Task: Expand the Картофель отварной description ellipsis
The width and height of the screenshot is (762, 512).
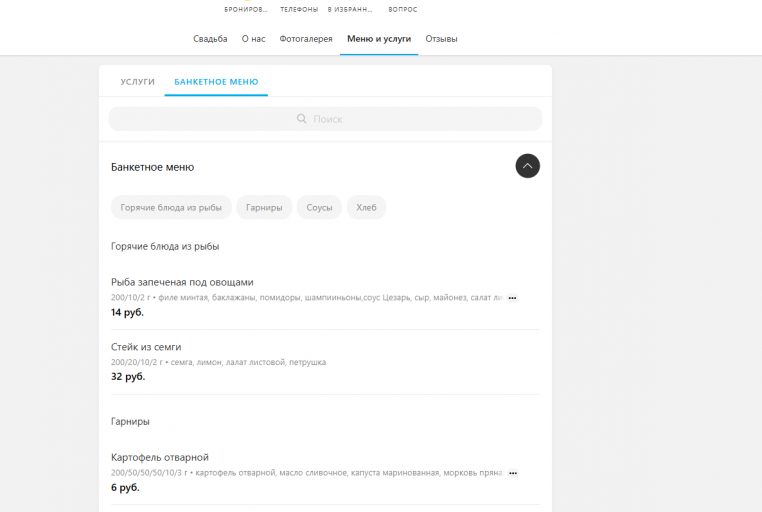Action: (513, 473)
